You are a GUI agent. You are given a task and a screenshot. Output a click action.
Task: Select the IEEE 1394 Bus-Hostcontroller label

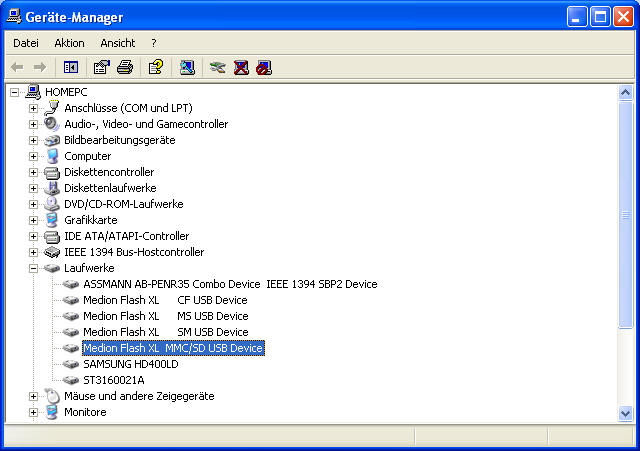pyautogui.click(x=134, y=252)
